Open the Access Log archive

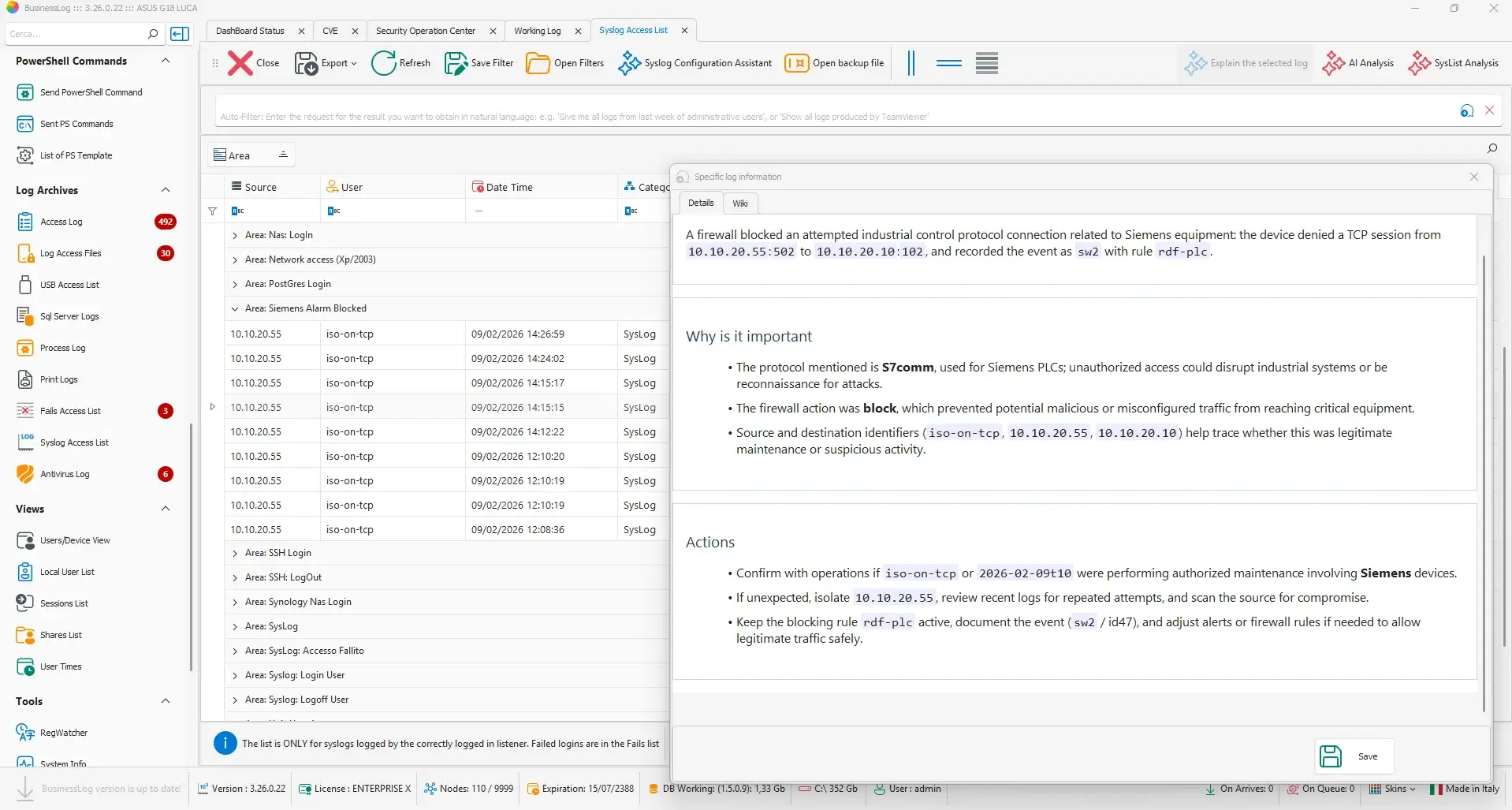point(49,222)
